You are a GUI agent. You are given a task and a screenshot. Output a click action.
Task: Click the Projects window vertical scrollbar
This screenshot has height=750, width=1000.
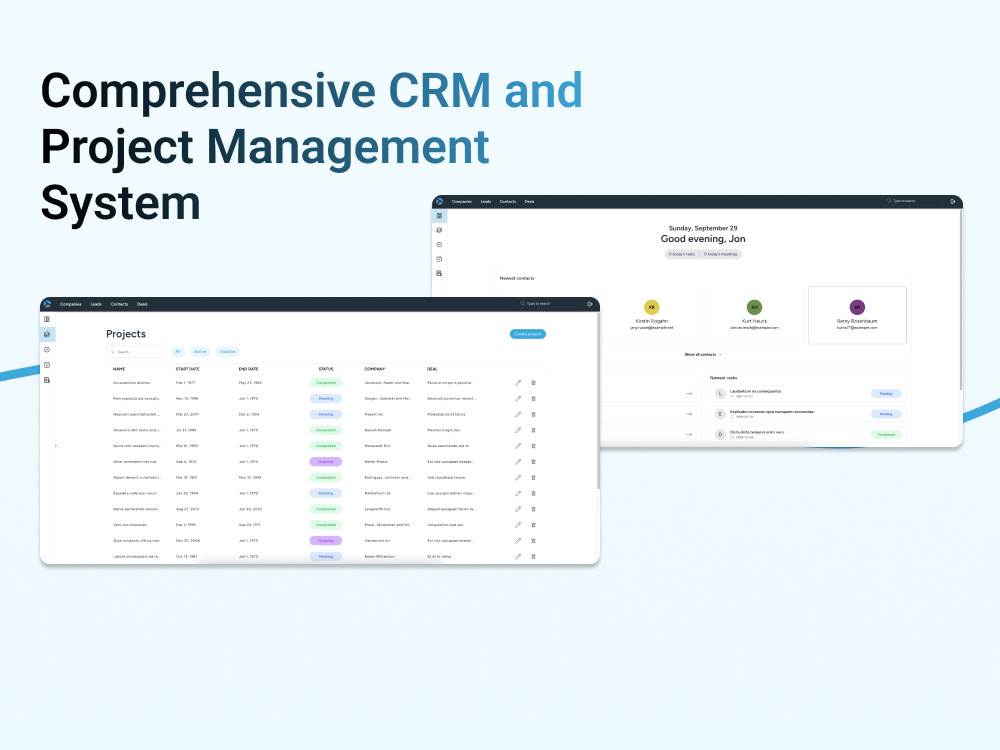click(598, 402)
